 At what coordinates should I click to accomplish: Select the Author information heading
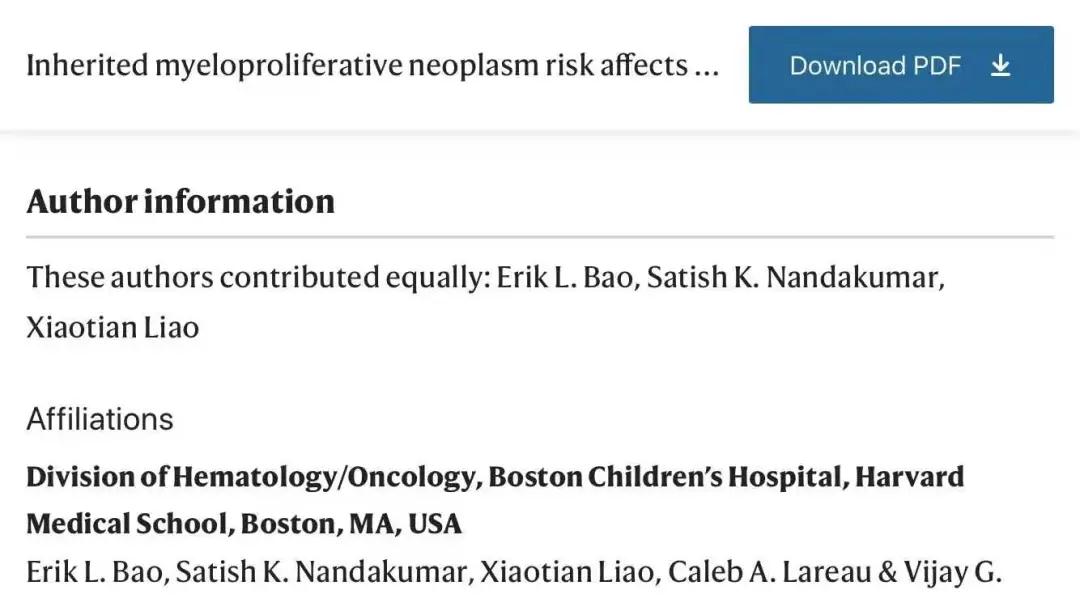pyautogui.click(x=180, y=201)
